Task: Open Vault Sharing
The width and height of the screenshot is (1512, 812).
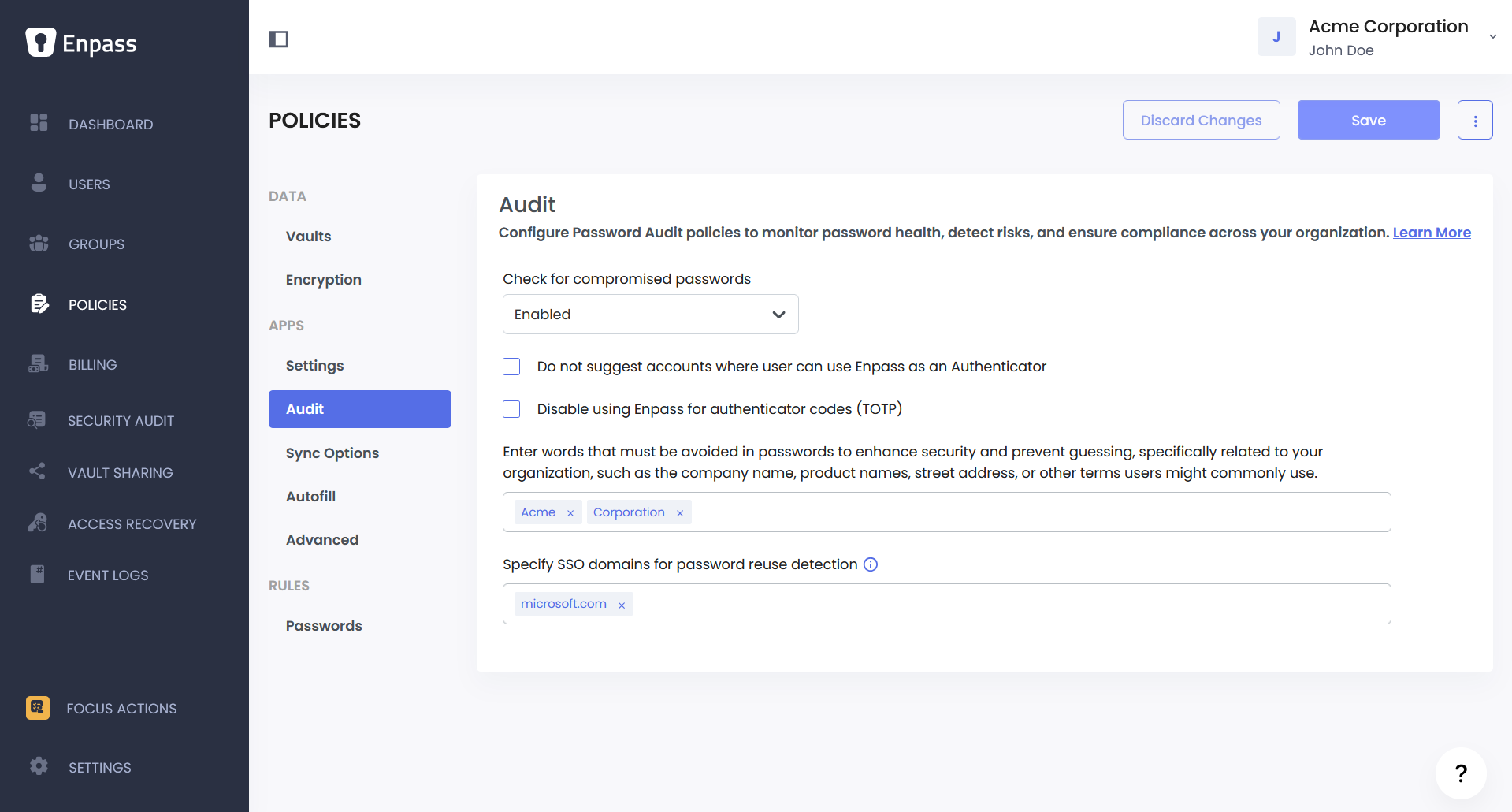Action: click(x=120, y=473)
